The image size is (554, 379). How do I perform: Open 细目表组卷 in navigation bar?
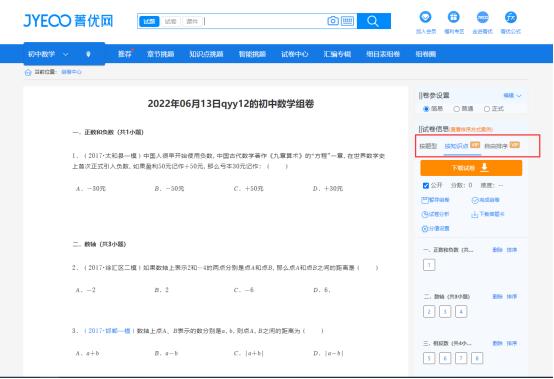pos(383,54)
